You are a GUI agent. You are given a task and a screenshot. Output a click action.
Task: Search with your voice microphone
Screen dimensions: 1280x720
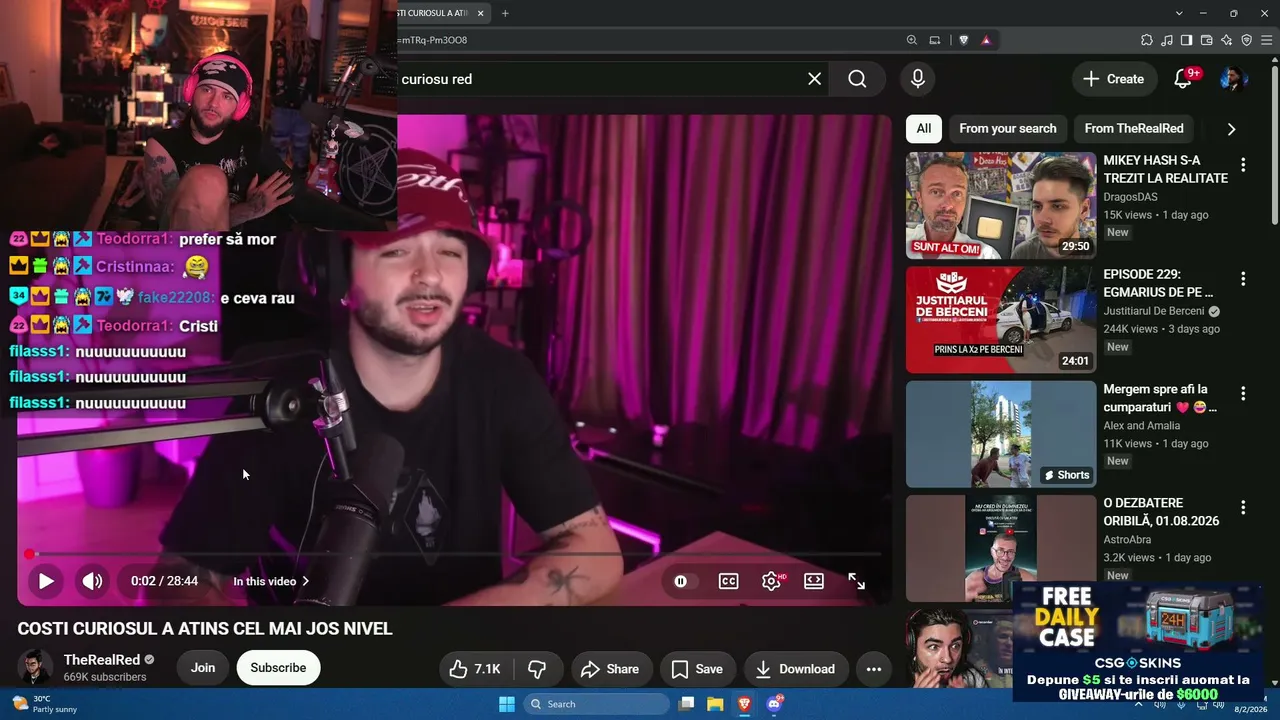(918, 79)
